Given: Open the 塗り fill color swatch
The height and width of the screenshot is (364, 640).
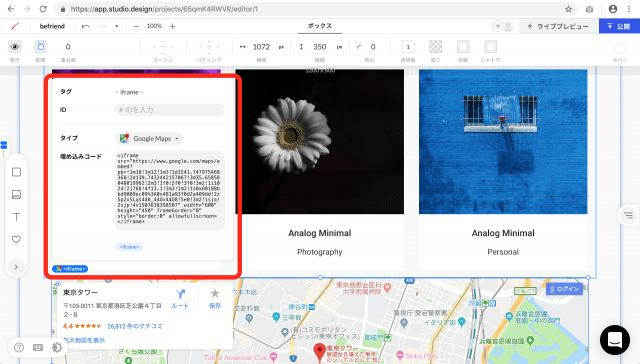Looking at the screenshot, I should coord(436,47).
